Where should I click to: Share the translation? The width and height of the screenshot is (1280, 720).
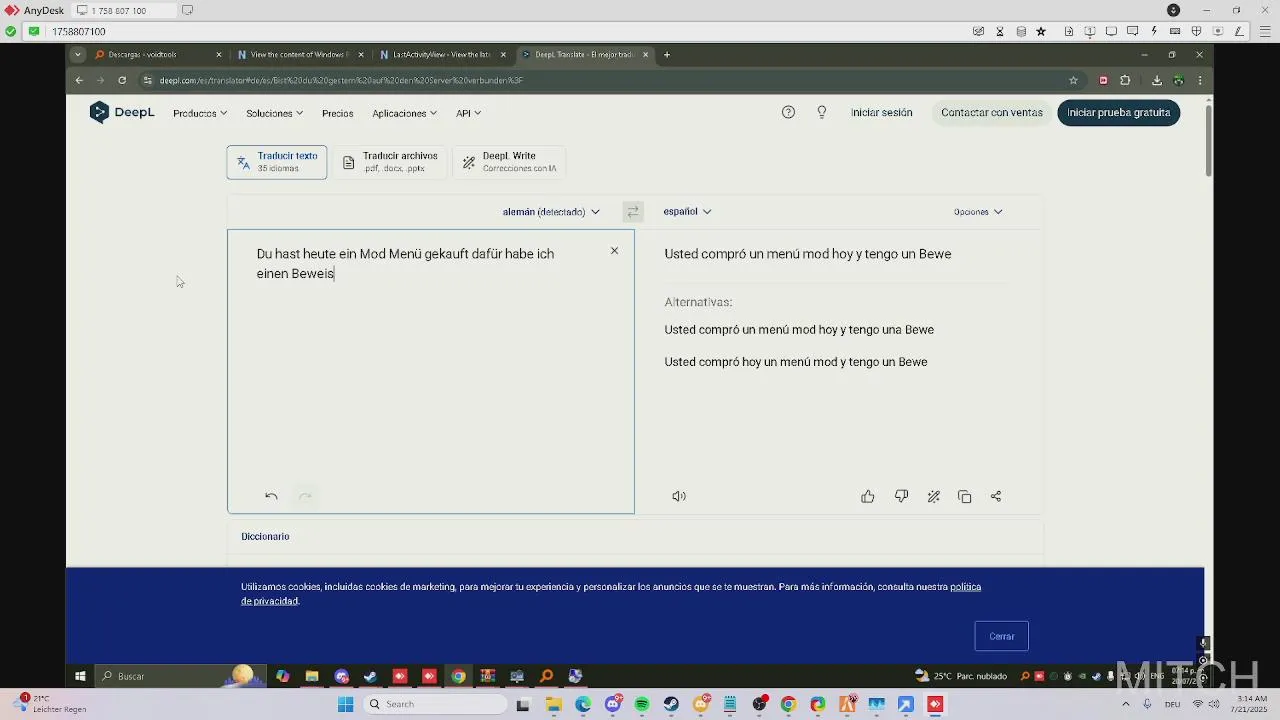coord(996,496)
